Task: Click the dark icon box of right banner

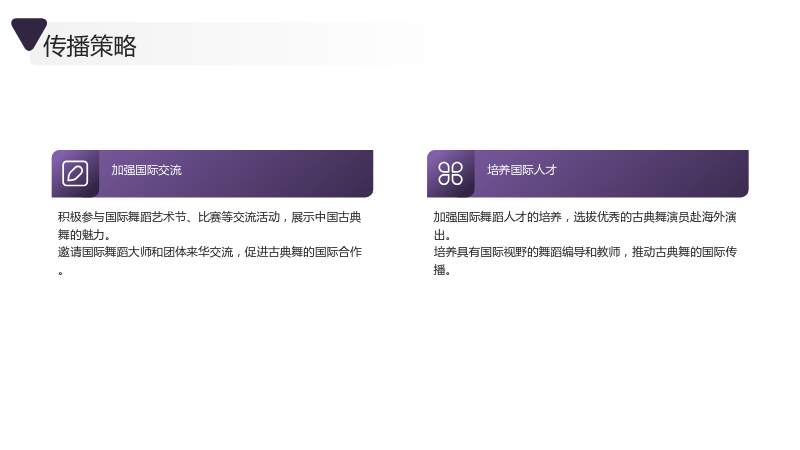Action: coord(451,173)
